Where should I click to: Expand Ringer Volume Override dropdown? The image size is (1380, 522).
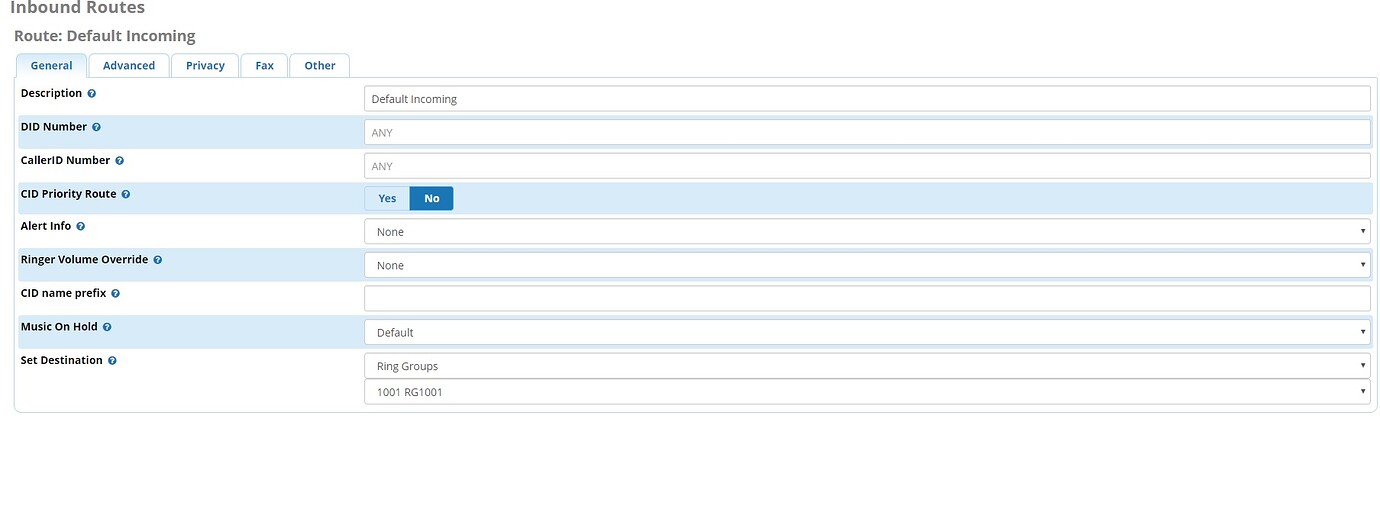[x=866, y=265]
